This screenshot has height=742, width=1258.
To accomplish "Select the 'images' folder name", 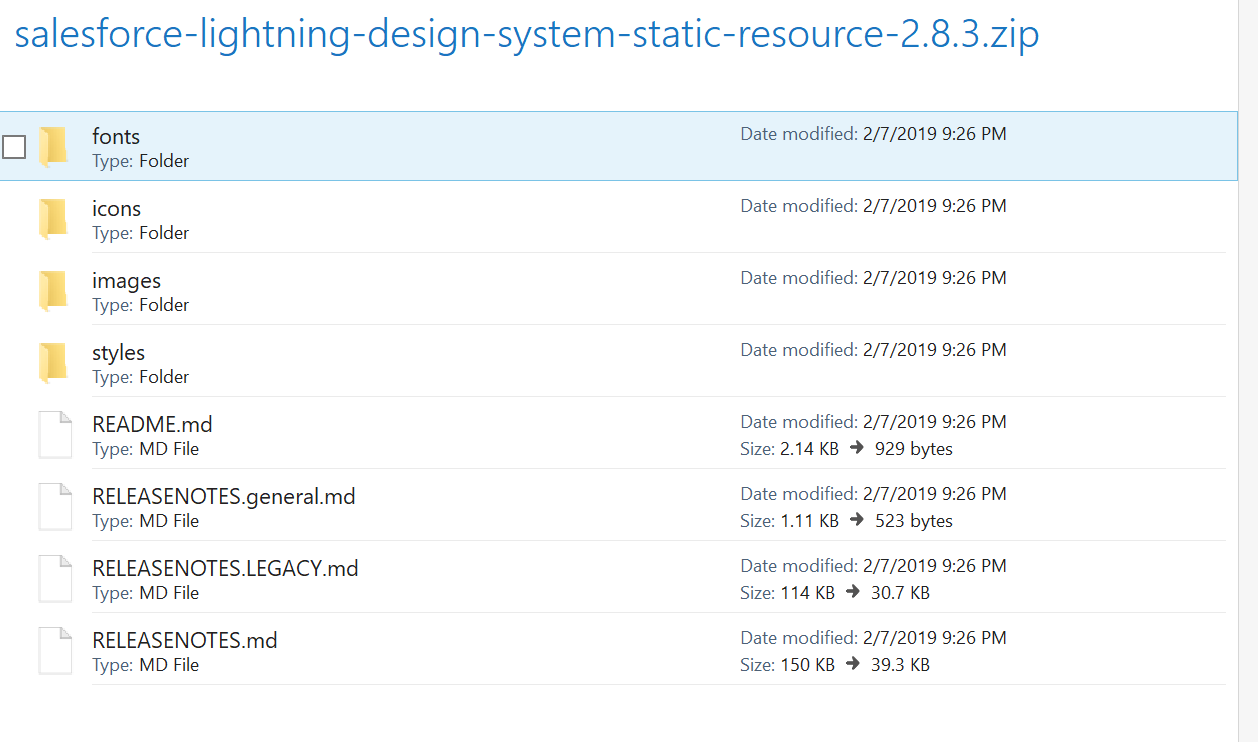I will tap(127, 281).
